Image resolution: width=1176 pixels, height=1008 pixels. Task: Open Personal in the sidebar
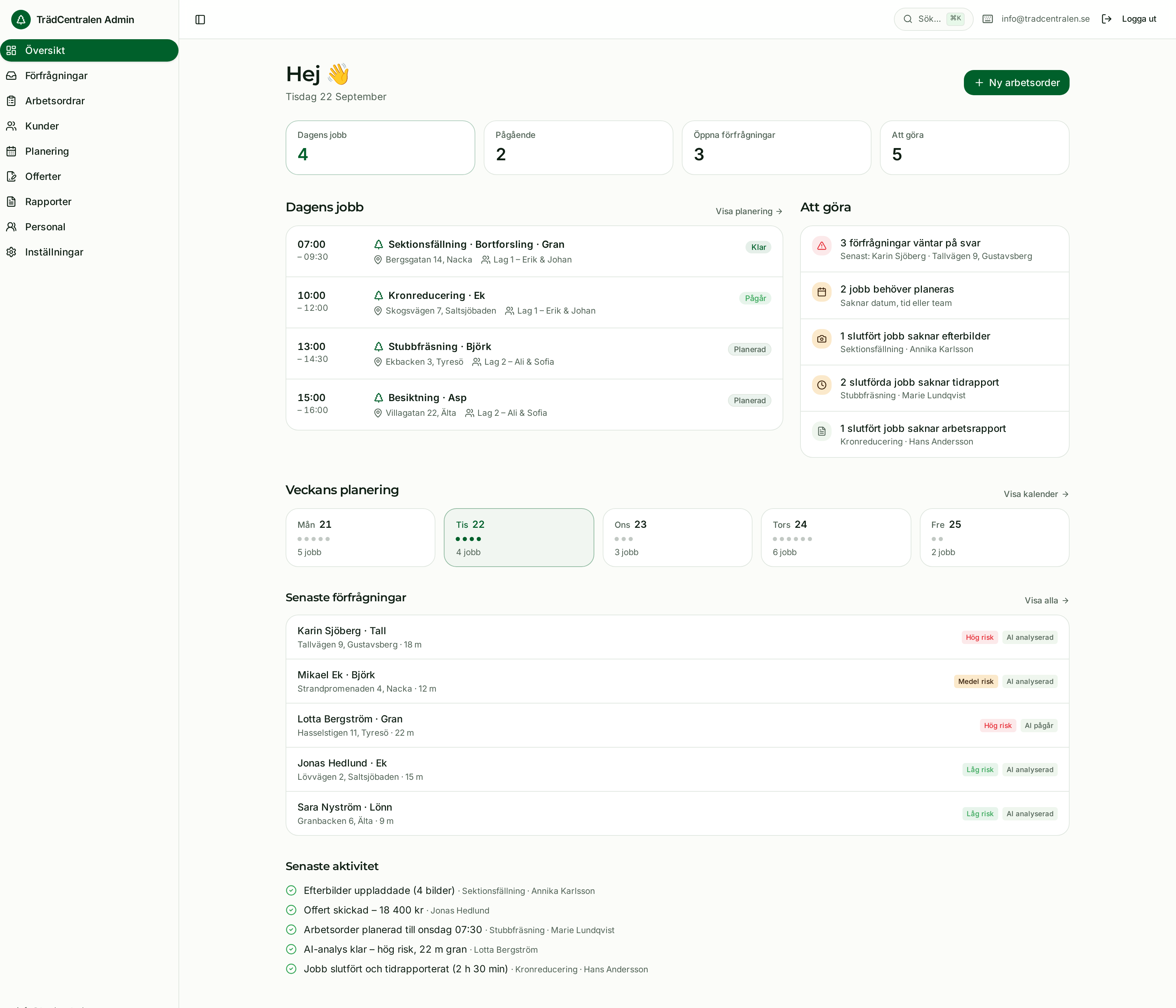[x=89, y=227]
